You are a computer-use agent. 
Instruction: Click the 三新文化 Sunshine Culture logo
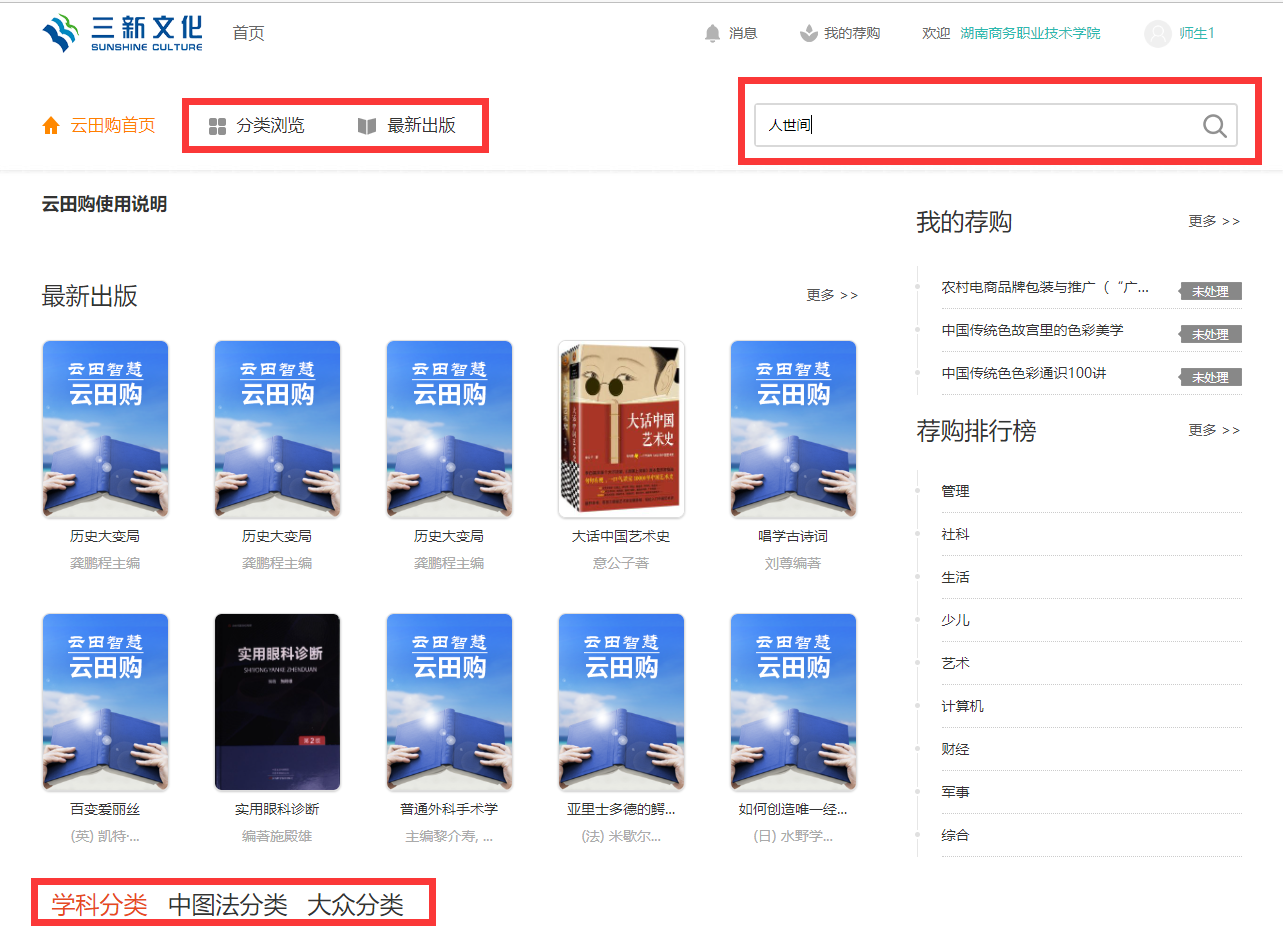tap(122, 33)
